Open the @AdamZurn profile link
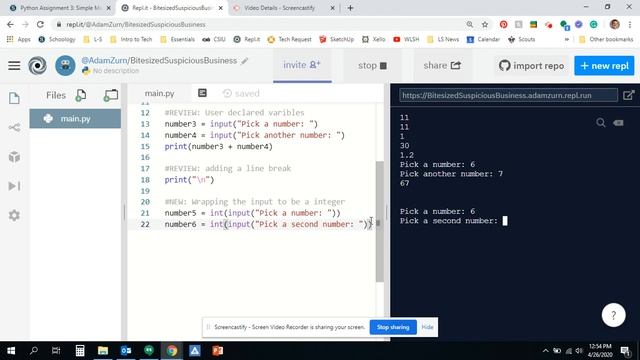Screen dimensions: 640x360 point(104,60)
